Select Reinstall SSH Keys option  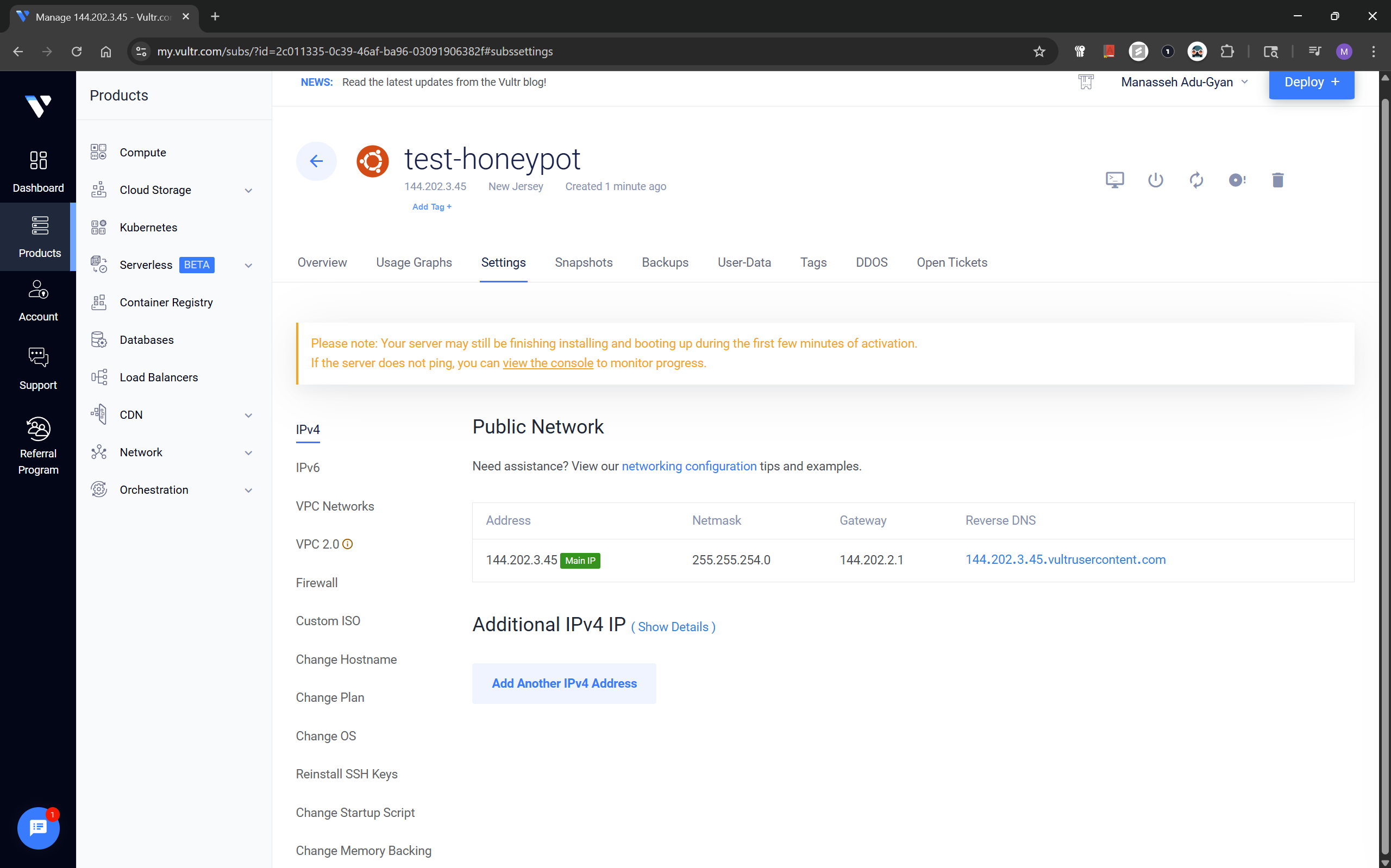[346, 774]
